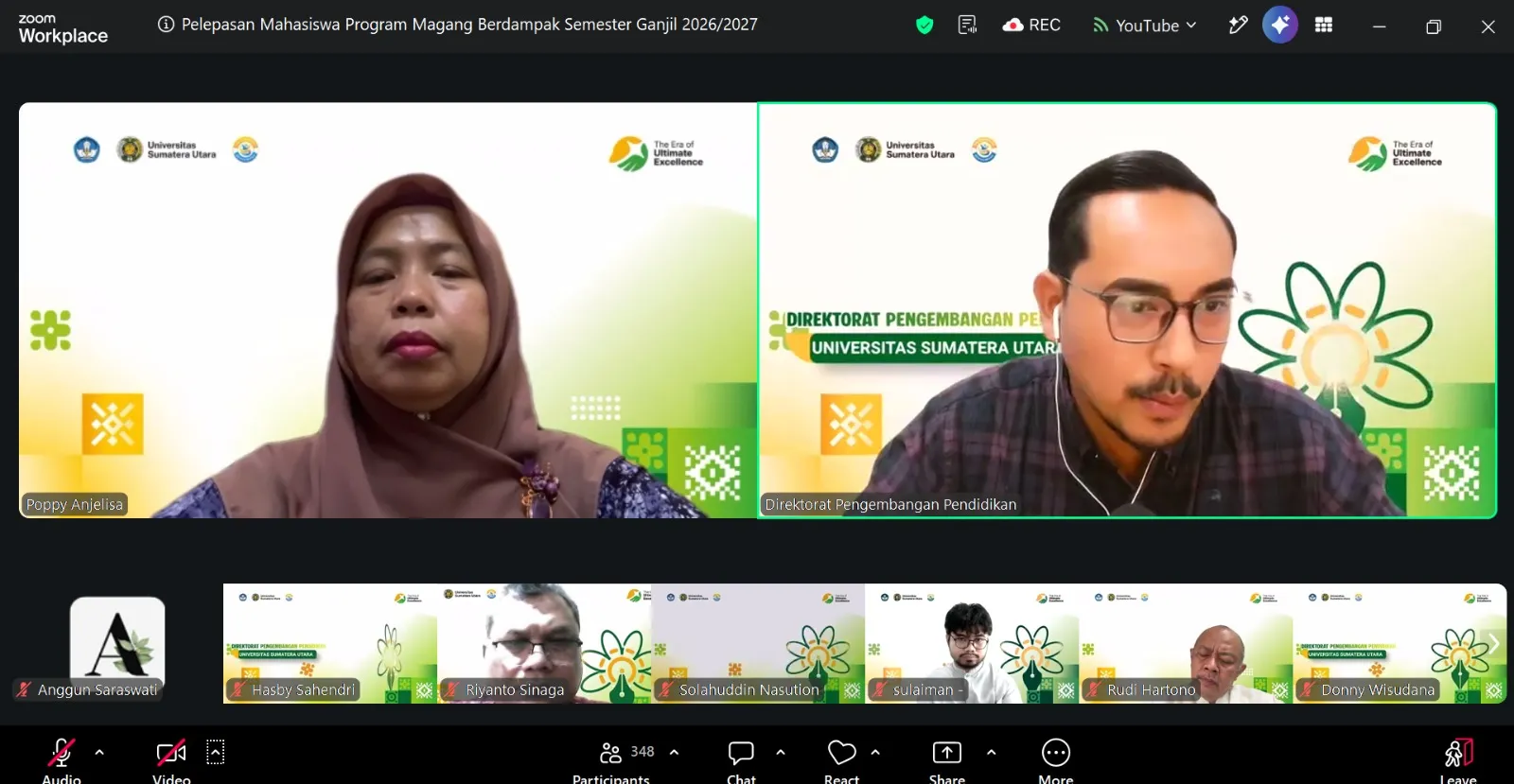Screen dimensions: 1514x784
Task: Select Rudi Hartono's video thumbnail
Action: point(1186,644)
